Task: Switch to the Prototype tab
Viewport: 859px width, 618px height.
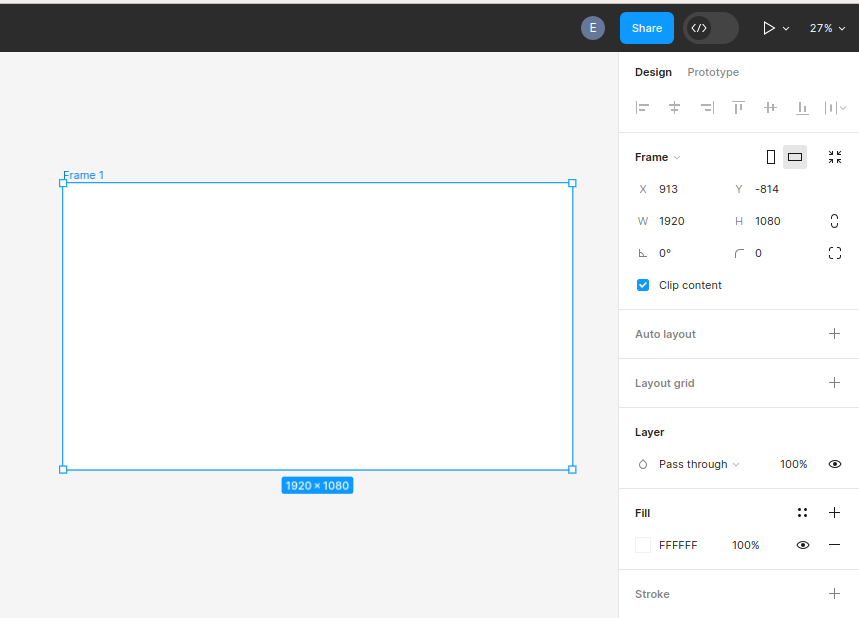Action: pyautogui.click(x=713, y=72)
